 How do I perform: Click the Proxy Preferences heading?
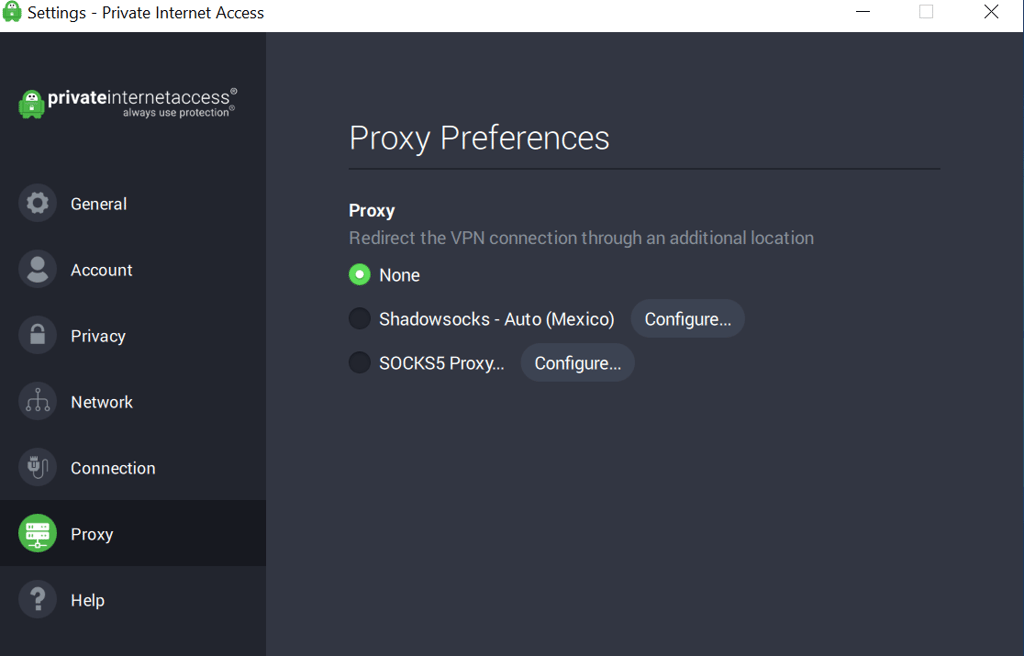coord(479,138)
